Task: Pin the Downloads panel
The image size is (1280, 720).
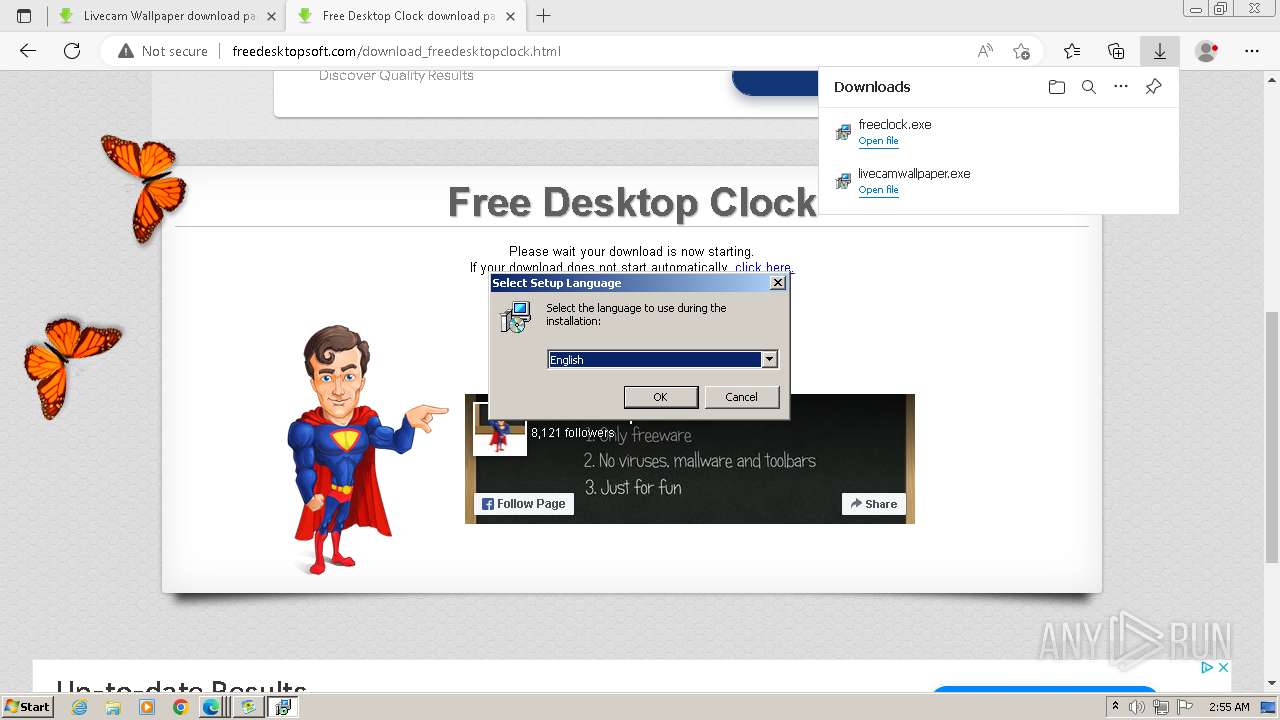Action: click(x=1153, y=87)
